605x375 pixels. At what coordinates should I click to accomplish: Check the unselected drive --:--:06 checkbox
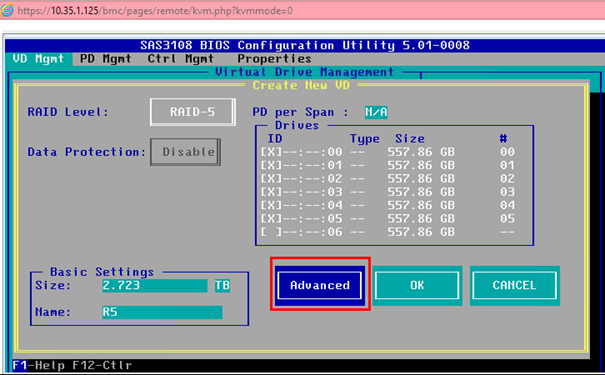[271, 232]
